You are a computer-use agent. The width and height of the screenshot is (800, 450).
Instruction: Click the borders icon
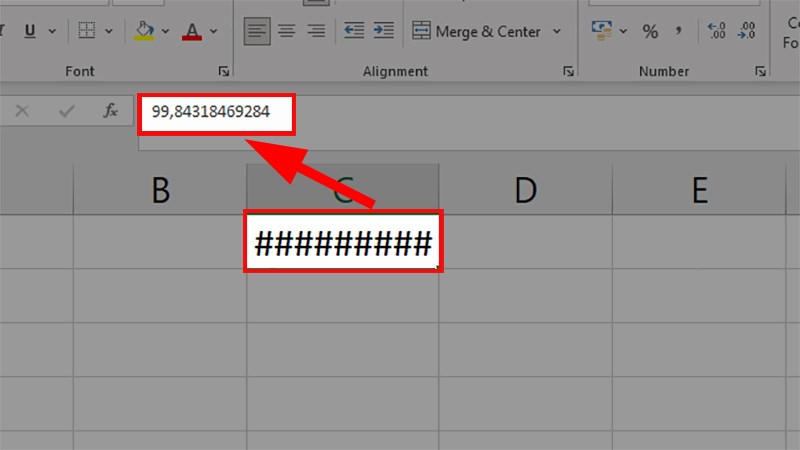pos(88,32)
